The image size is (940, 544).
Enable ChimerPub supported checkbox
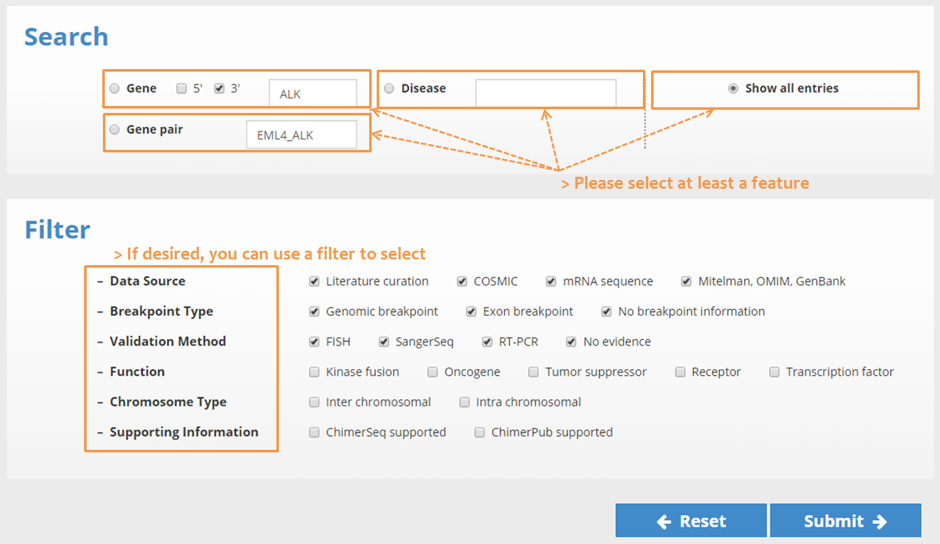(x=480, y=432)
